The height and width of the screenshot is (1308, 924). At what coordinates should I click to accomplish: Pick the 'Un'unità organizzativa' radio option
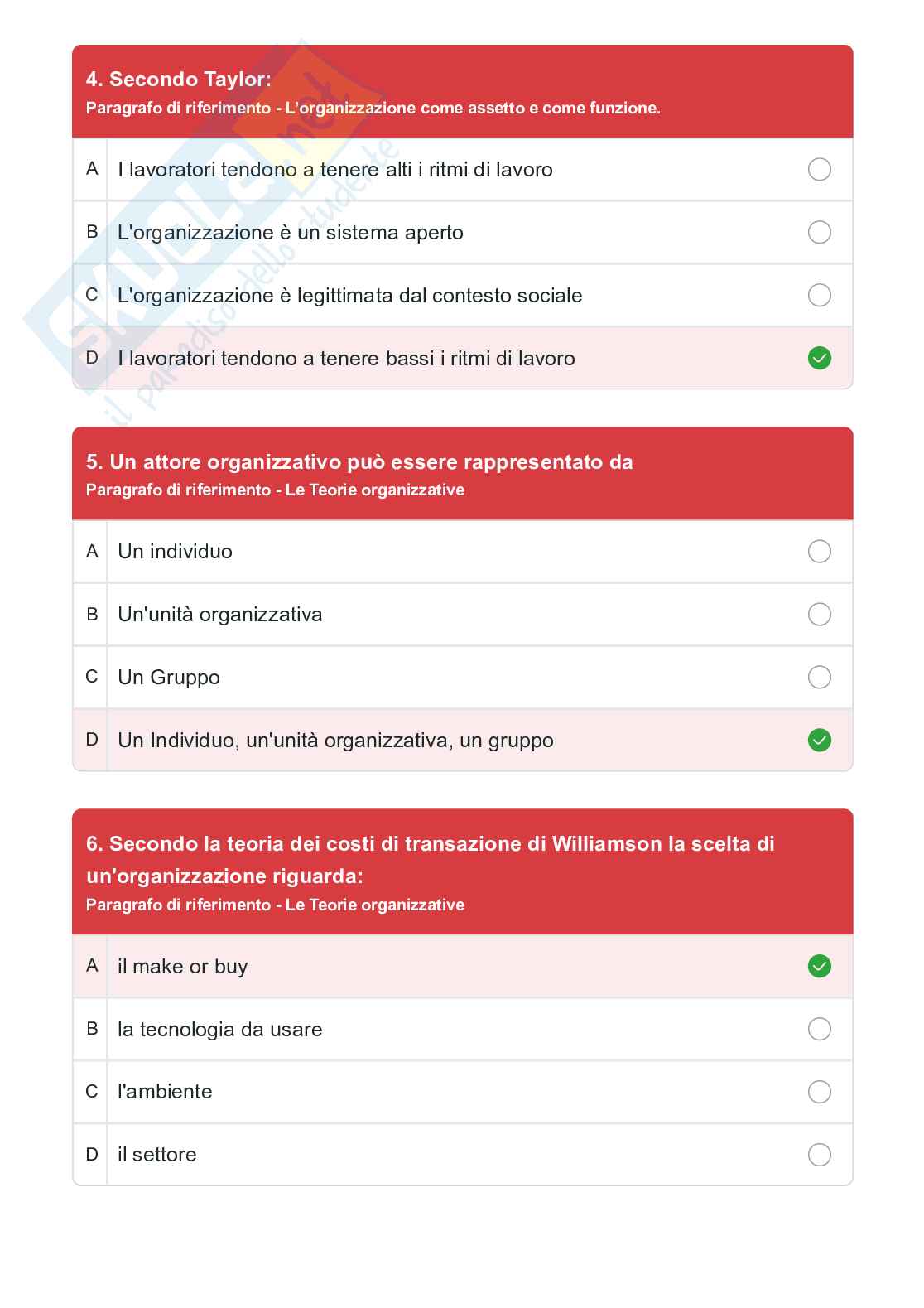[819, 614]
